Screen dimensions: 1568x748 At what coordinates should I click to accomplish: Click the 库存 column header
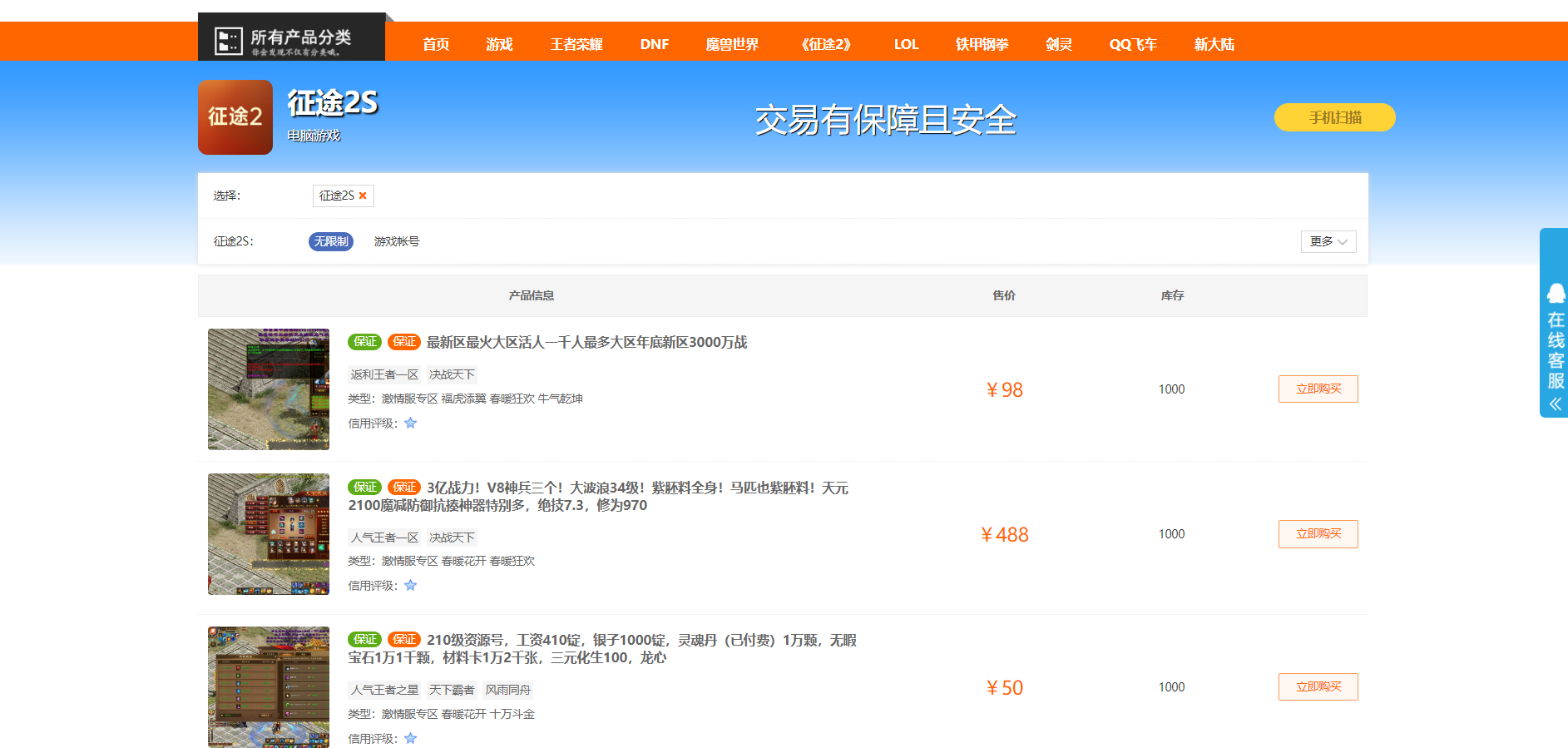tap(1172, 295)
